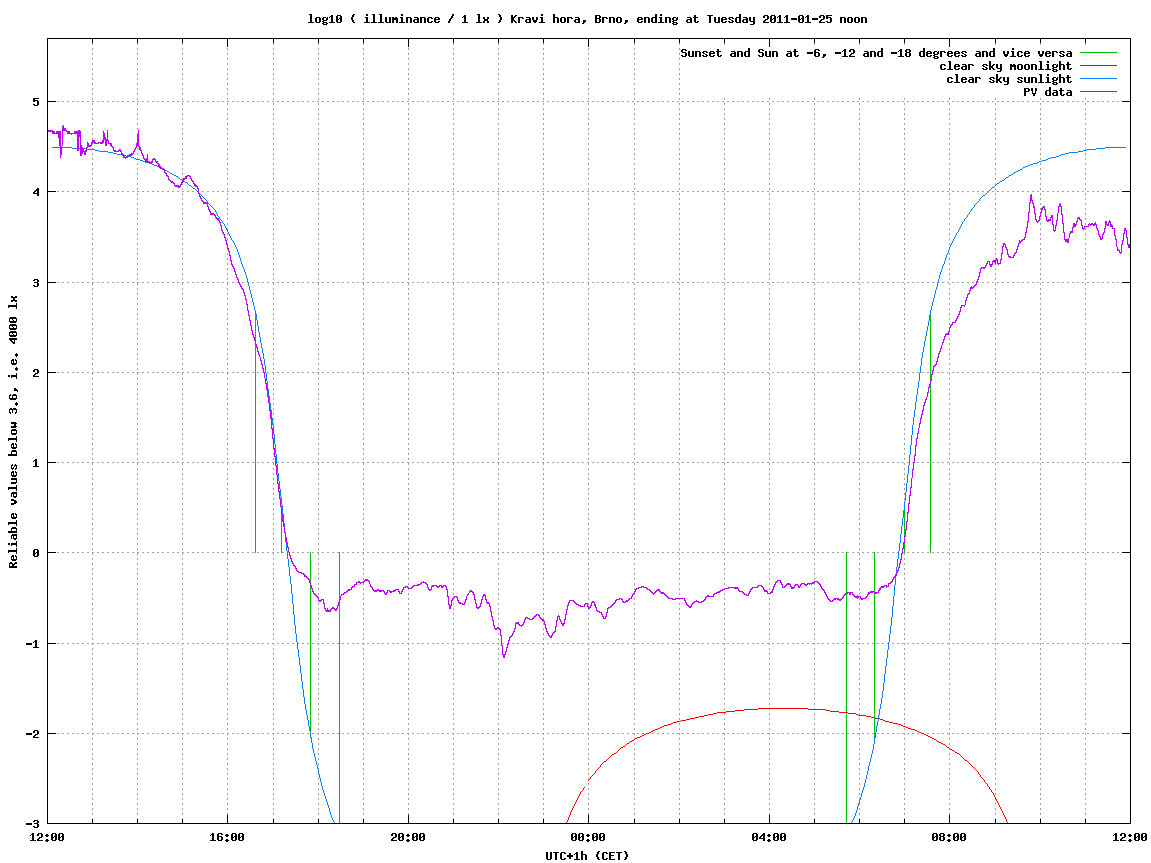The width and height of the screenshot is (1151, 863).
Task: Click the y-axis tick label 1
Action: coord(35,463)
